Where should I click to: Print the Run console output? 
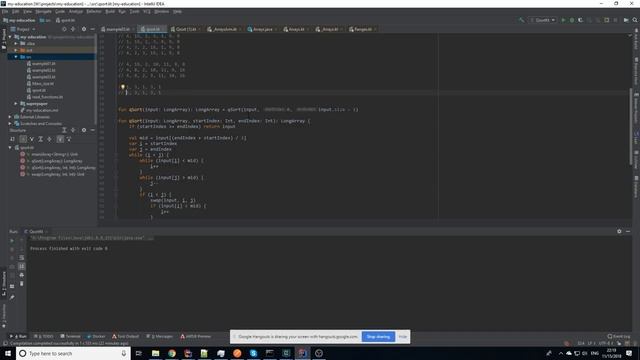pos(22,275)
